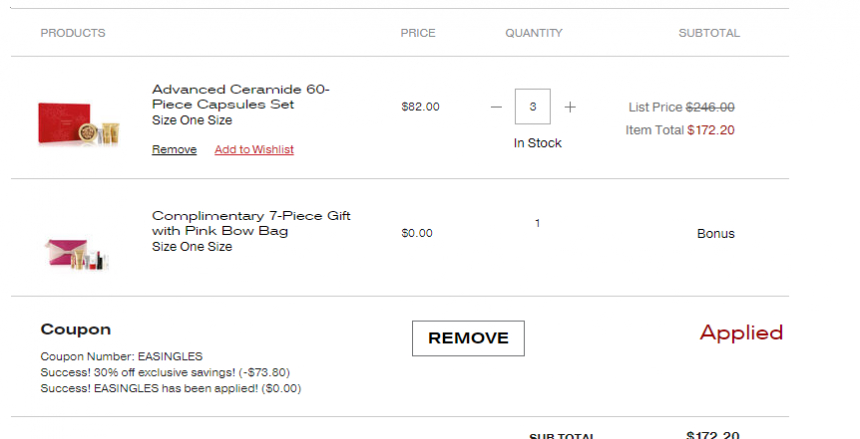Click the REMOVE coupon button
Image resolution: width=860 pixels, height=439 pixels.
point(468,338)
